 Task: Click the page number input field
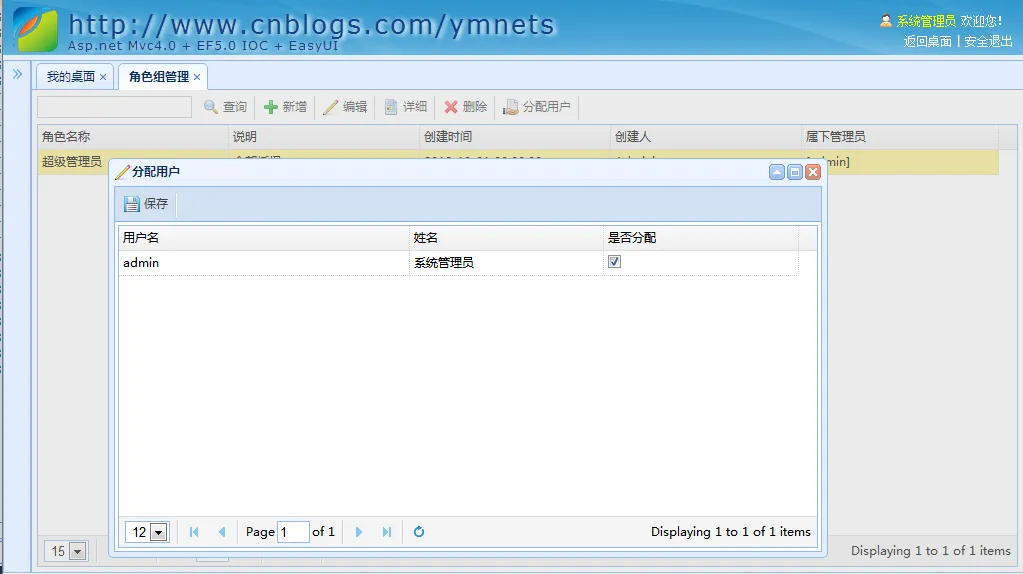[293, 532]
